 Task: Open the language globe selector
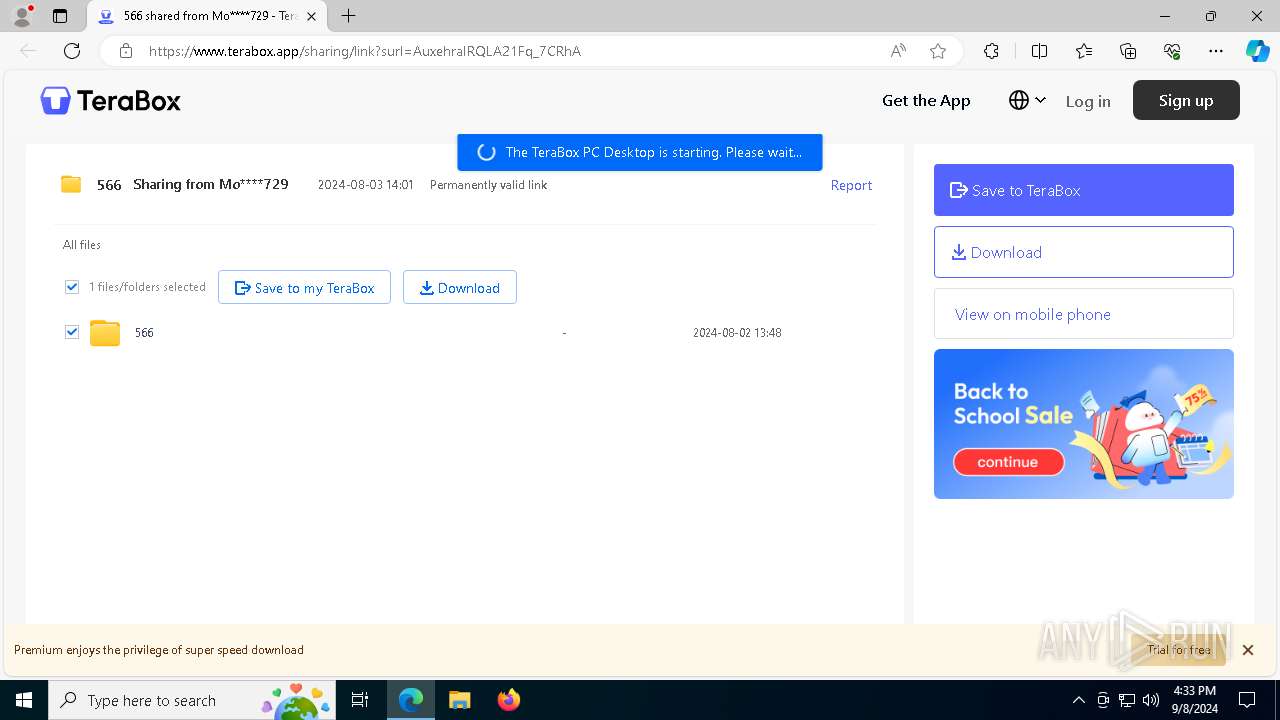pyautogui.click(x=1027, y=100)
